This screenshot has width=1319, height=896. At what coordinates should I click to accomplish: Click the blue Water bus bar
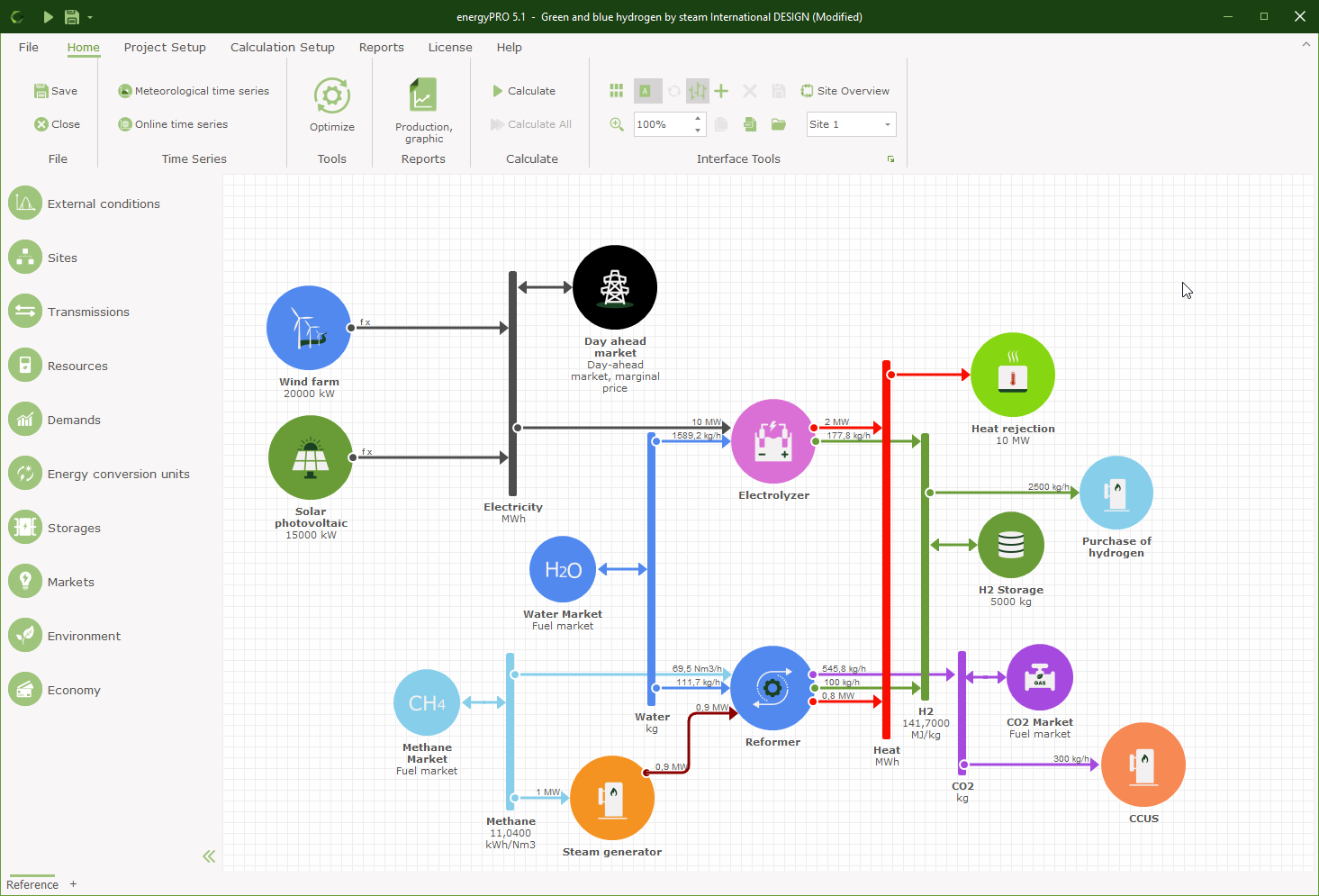tap(651, 568)
